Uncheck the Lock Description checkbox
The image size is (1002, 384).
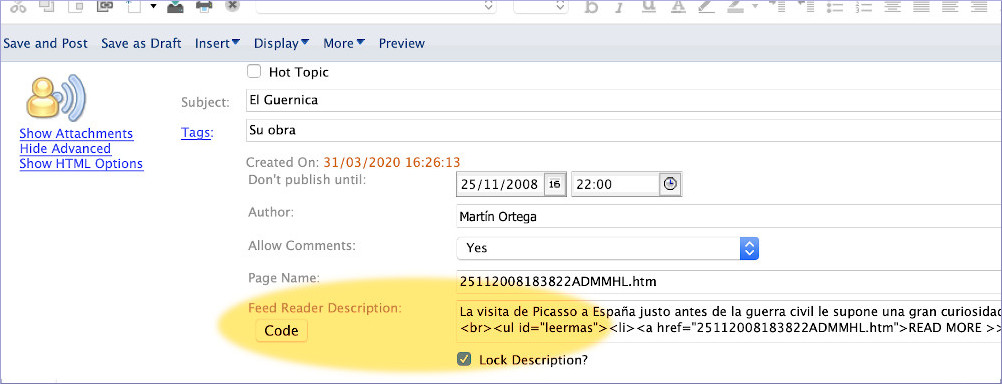pyautogui.click(x=465, y=360)
